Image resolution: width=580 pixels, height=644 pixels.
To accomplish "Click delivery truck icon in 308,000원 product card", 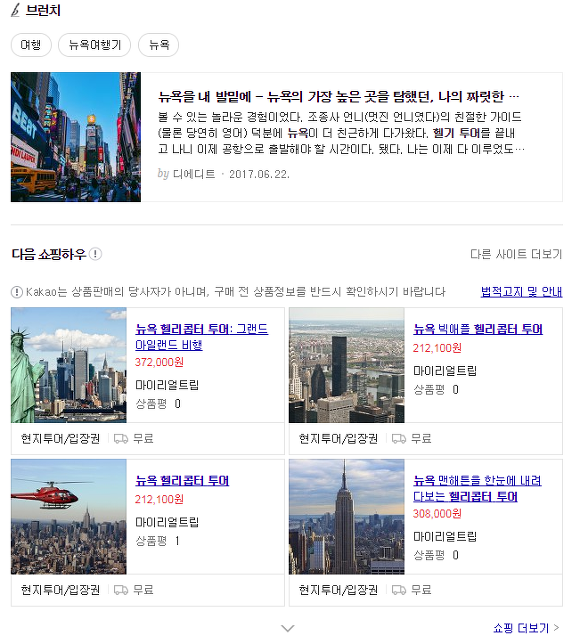I will click(x=399, y=590).
